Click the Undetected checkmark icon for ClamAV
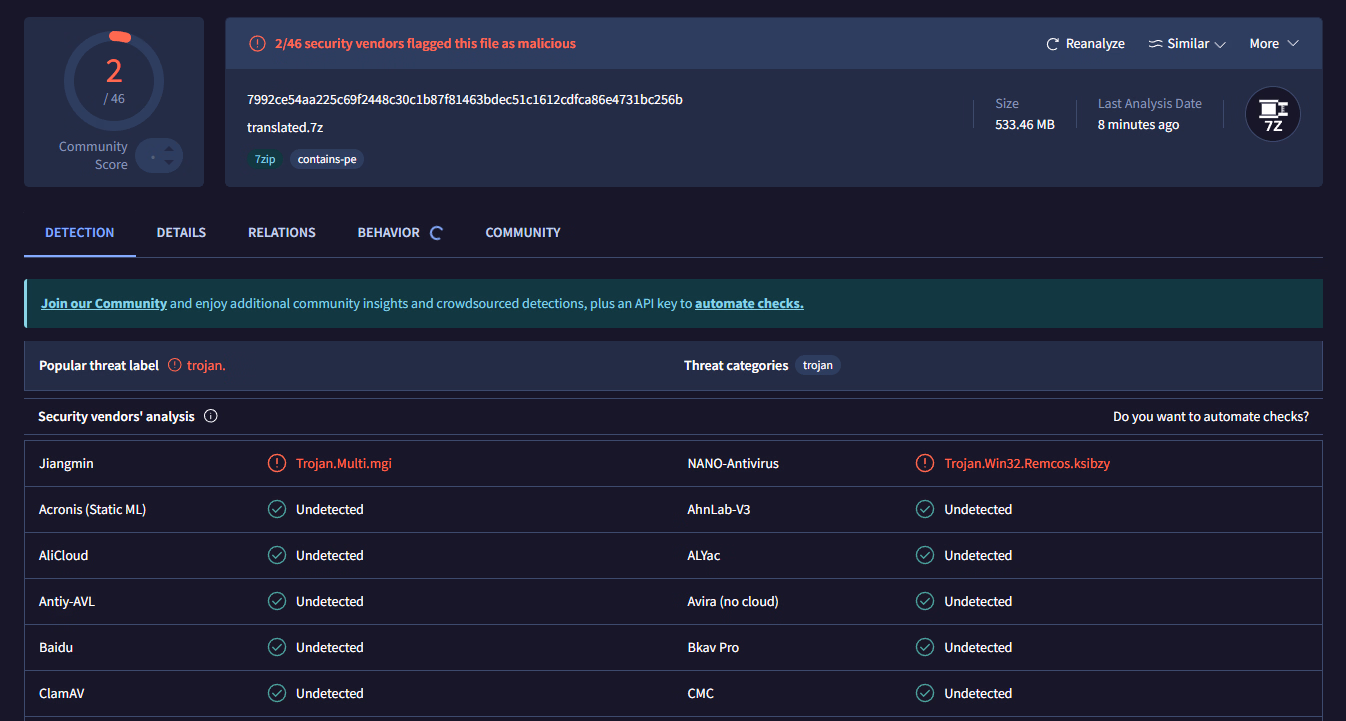The width and height of the screenshot is (1346, 721). click(277, 693)
